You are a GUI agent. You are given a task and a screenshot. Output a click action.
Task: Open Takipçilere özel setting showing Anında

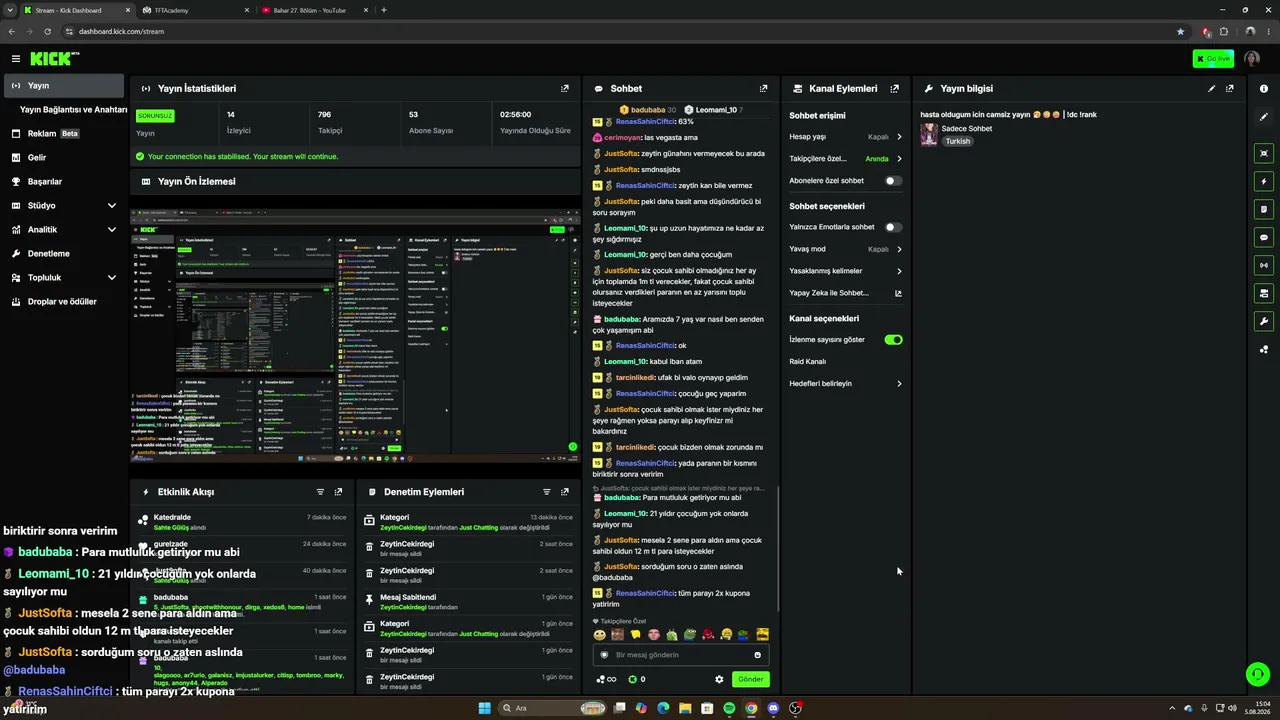tap(846, 159)
